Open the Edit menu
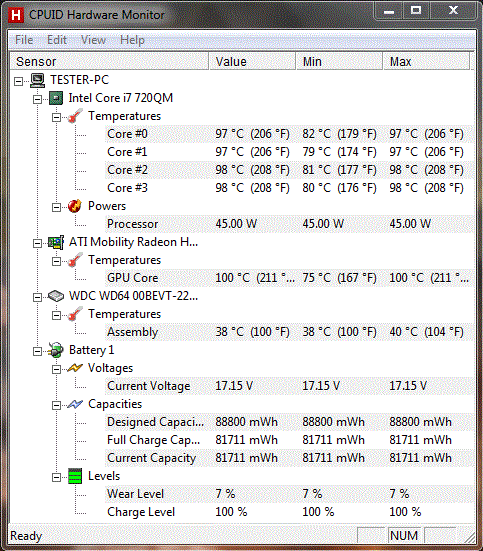 57,40
